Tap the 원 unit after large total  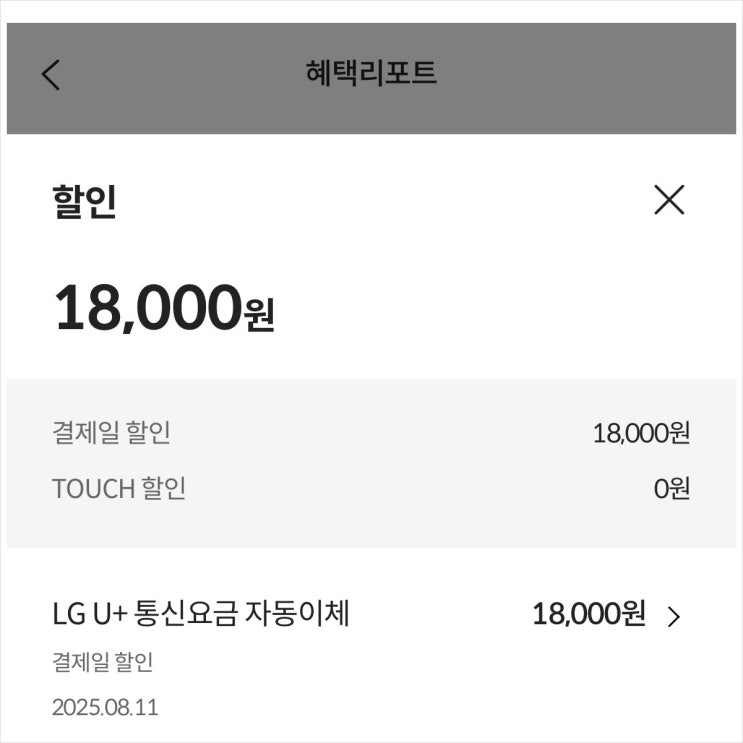pyautogui.click(x=259, y=315)
